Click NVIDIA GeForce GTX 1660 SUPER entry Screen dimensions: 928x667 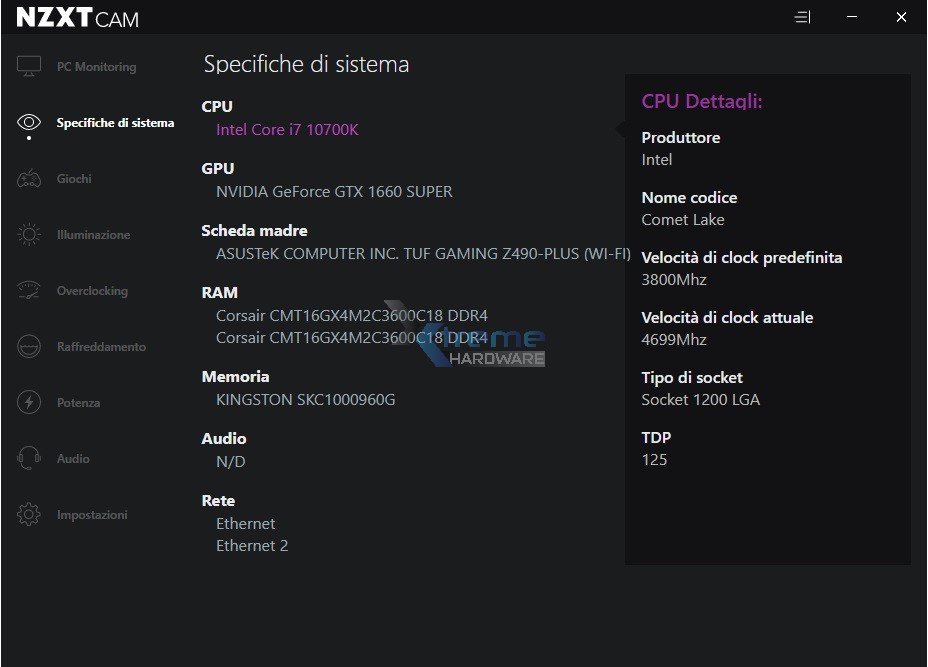pyautogui.click(x=334, y=191)
